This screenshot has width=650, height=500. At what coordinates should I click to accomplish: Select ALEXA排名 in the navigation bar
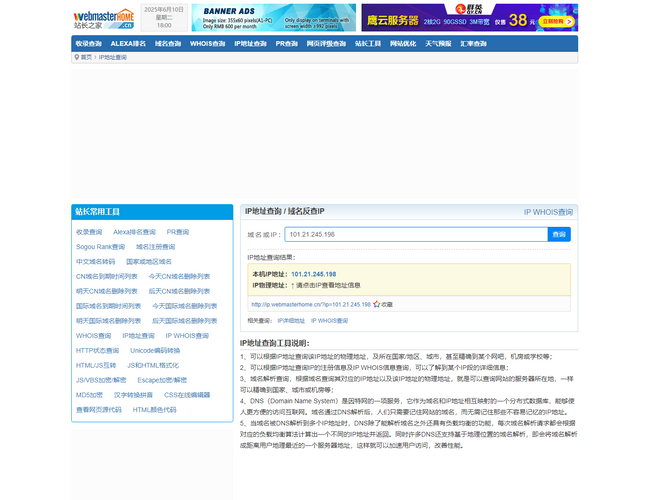[128, 44]
